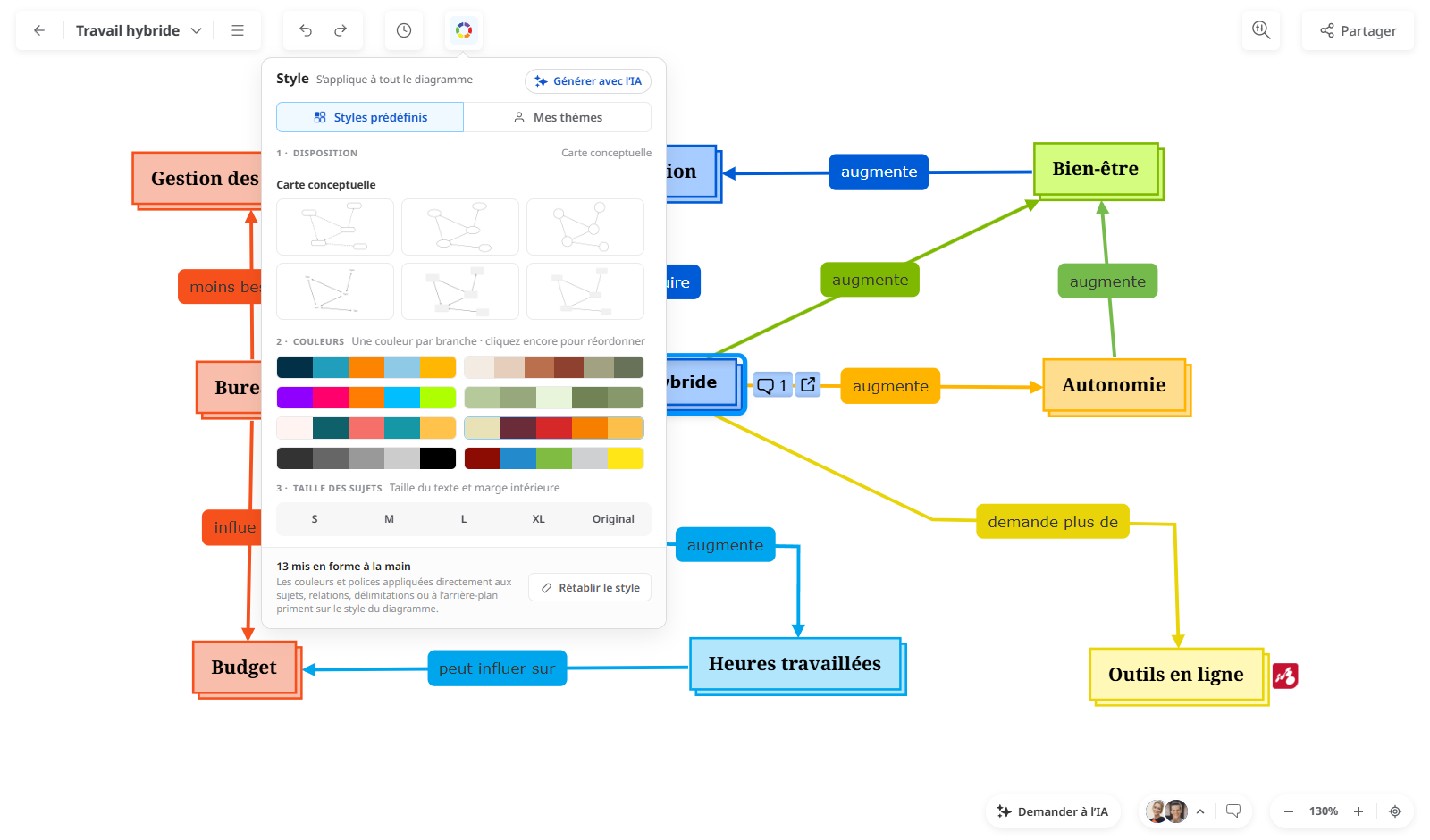Image resolution: width=1430 pixels, height=840 pixels.
Task: Click the peut influer sur relation label
Action: coord(497,668)
